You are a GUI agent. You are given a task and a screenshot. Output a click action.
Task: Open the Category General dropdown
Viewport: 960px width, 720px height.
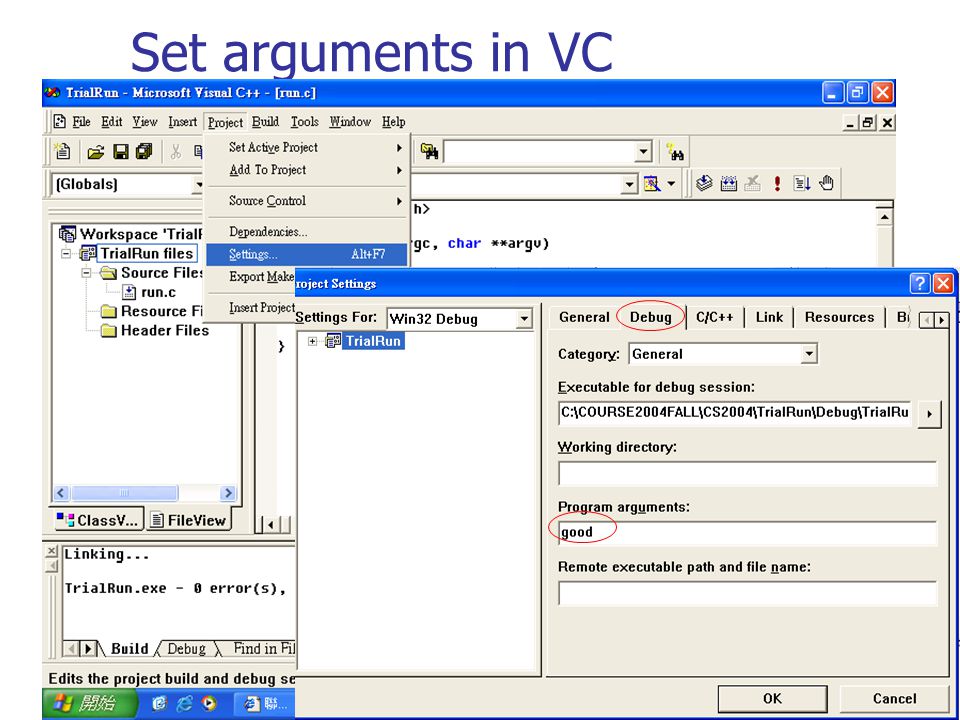point(809,354)
